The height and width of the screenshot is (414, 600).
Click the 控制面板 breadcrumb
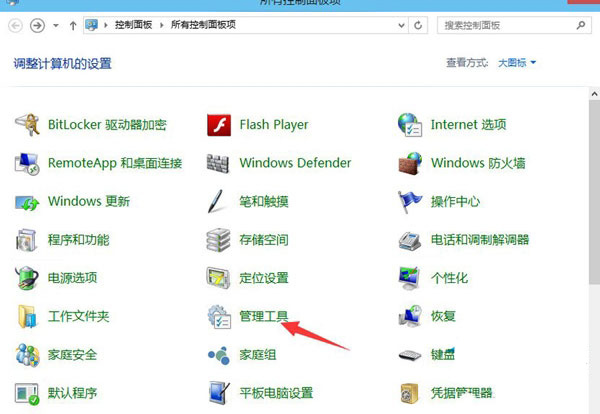[x=134, y=25]
